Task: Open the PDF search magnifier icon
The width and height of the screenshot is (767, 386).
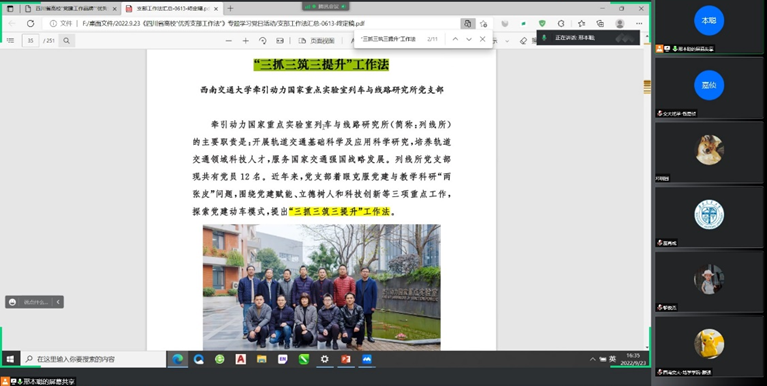Action: 67,41
